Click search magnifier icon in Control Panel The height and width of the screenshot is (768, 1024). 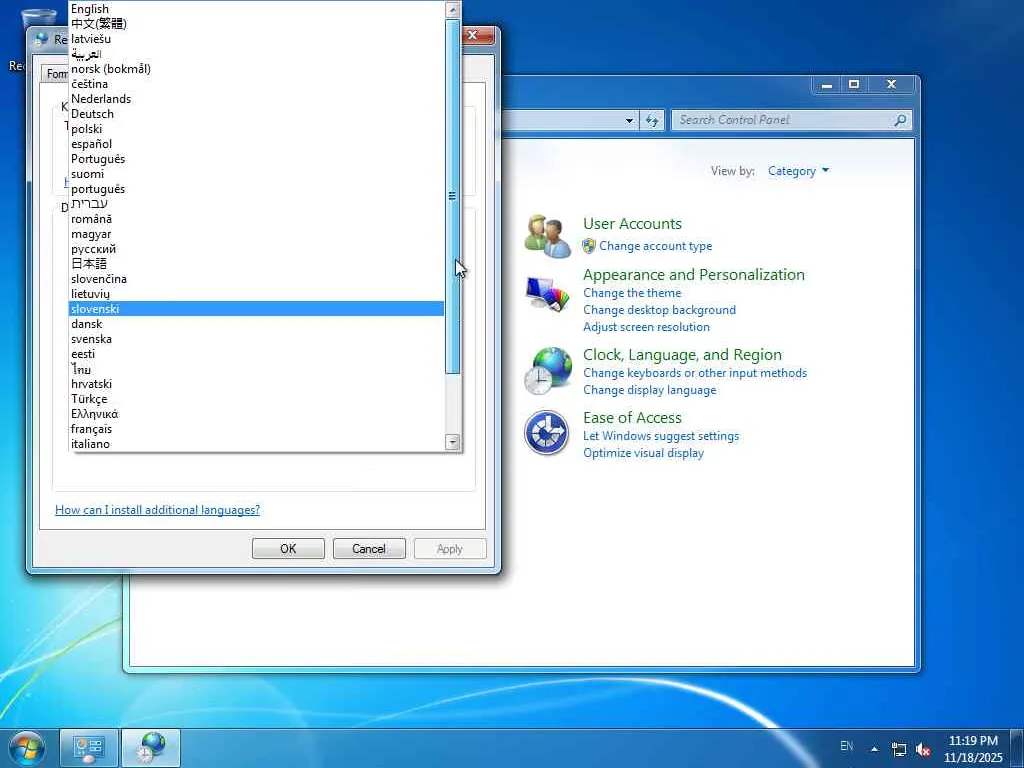point(901,120)
